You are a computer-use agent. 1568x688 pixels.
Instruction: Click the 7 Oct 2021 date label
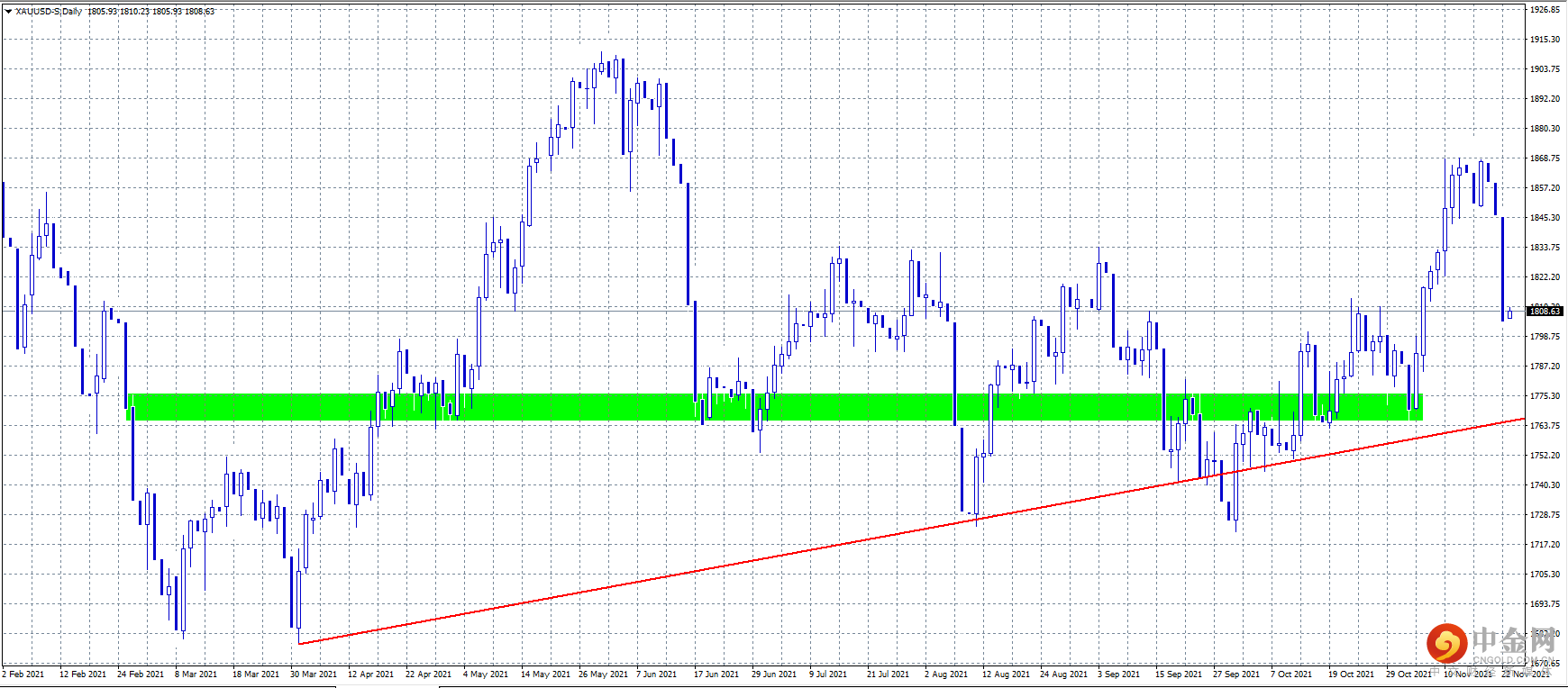pos(1291,674)
